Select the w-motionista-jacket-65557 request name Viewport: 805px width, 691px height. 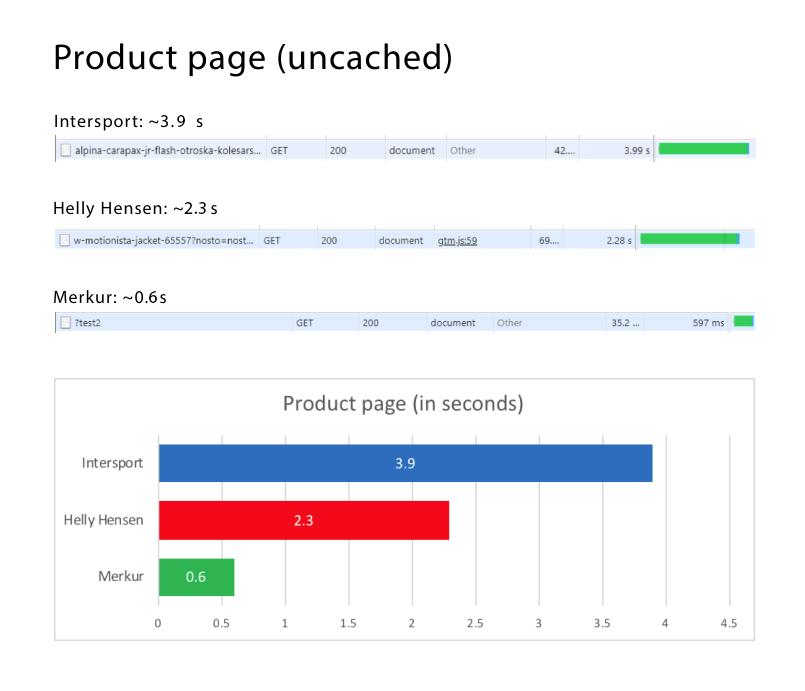coord(163,240)
